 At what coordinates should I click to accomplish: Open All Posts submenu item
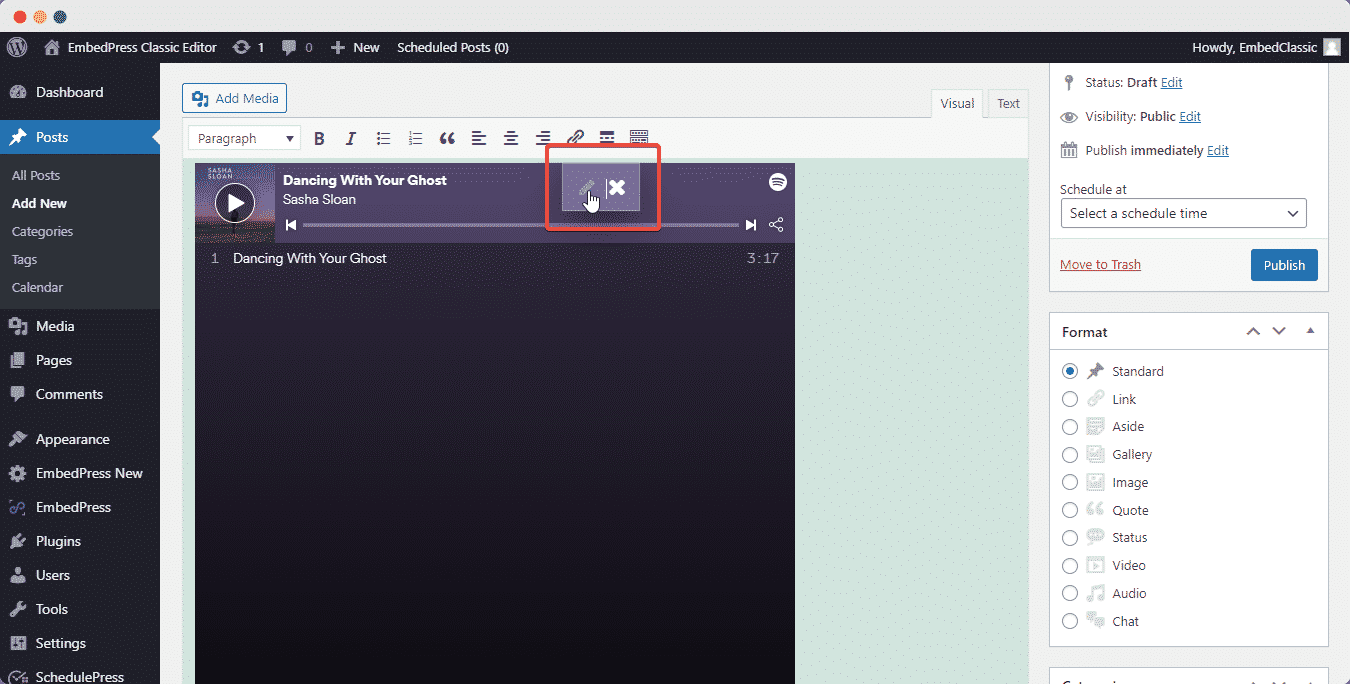tap(36, 175)
